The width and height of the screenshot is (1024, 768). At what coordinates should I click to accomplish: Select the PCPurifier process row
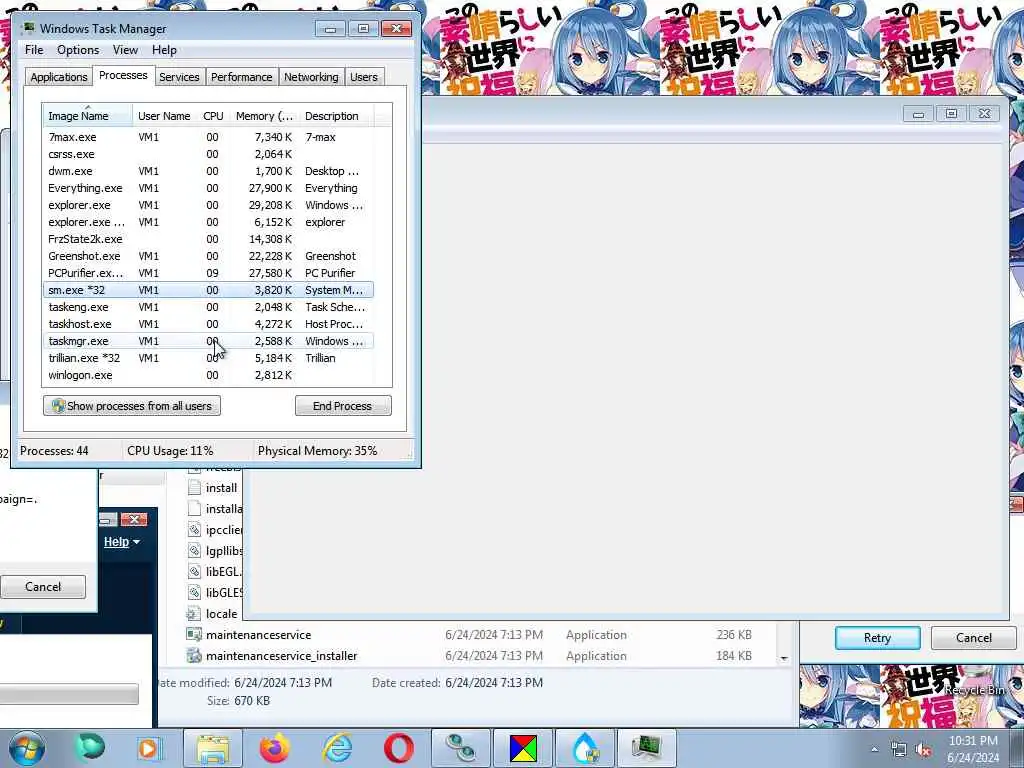209,273
